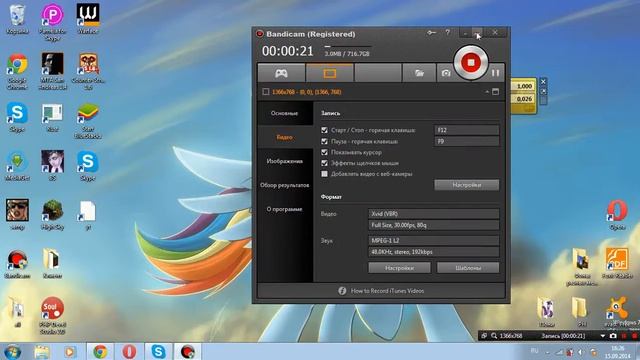Open the Обзор результатов tab
This screenshot has width=640, height=360.
click(285, 185)
